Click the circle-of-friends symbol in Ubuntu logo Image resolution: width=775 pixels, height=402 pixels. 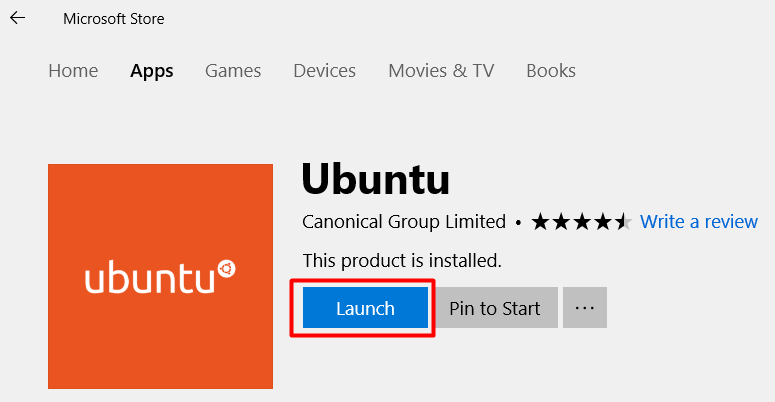[226, 269]
